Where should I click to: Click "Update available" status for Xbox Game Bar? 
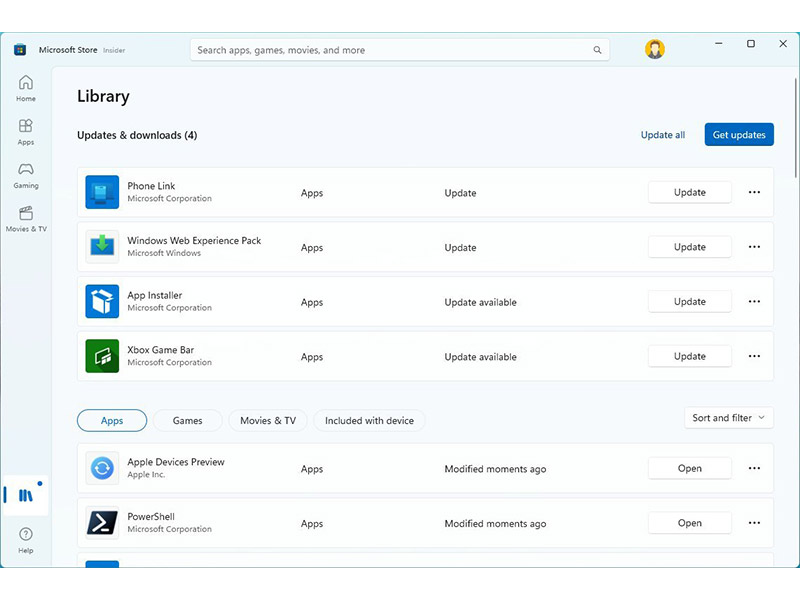[x=480, y=357]
